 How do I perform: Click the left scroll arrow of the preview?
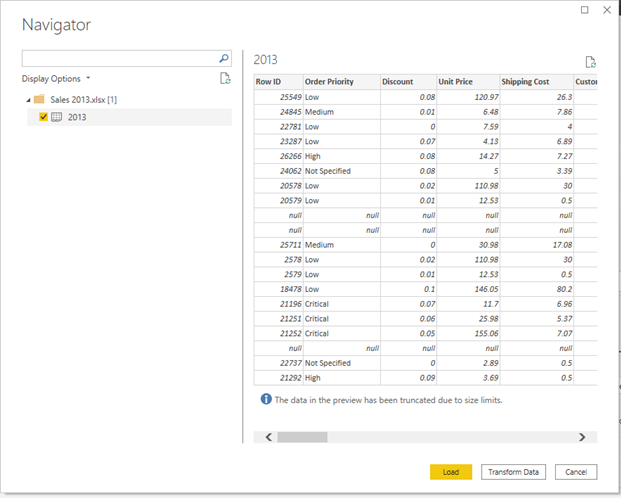(x=269, y=437)
